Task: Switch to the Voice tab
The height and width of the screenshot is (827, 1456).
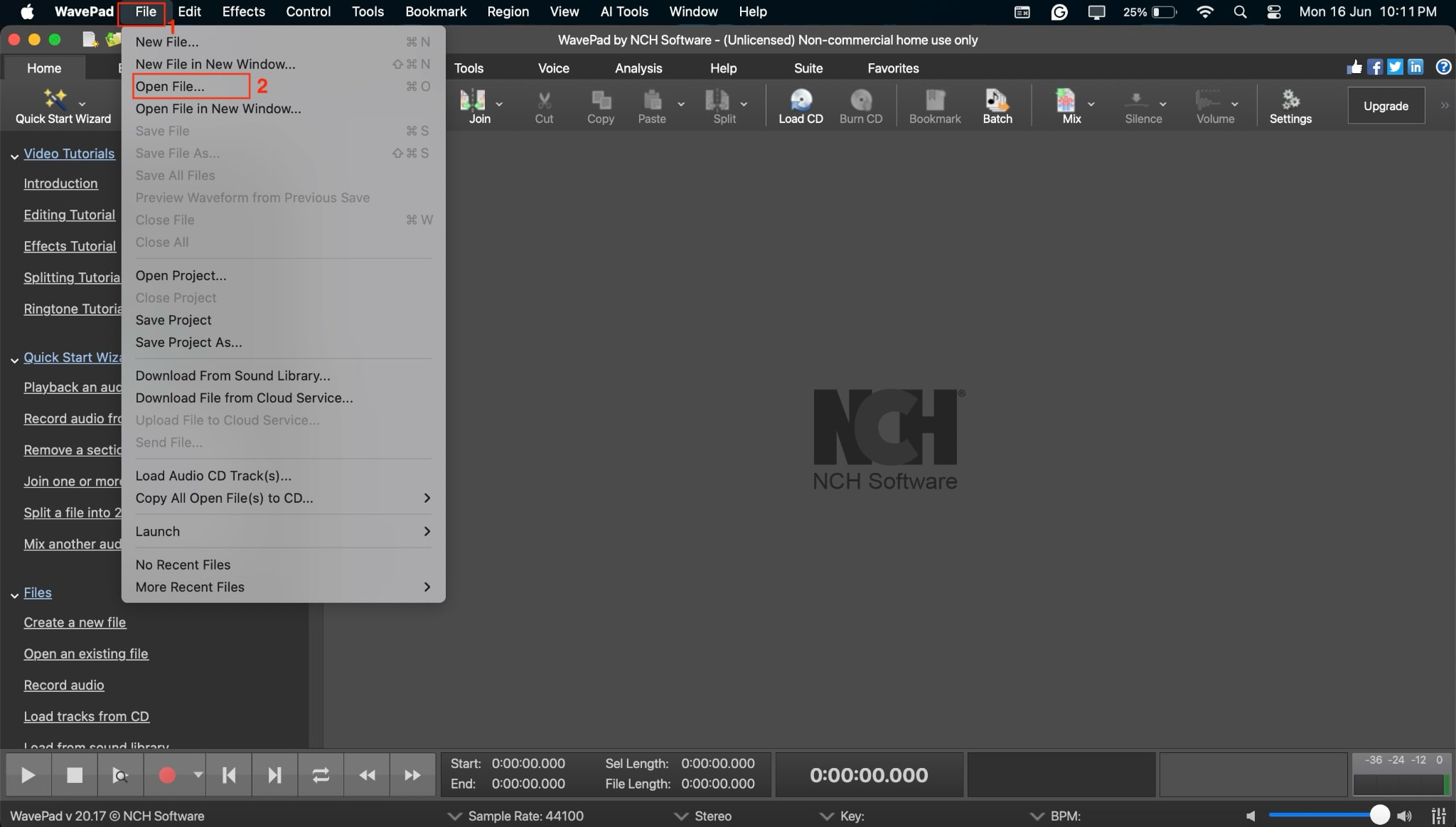Action: point(553,68)
